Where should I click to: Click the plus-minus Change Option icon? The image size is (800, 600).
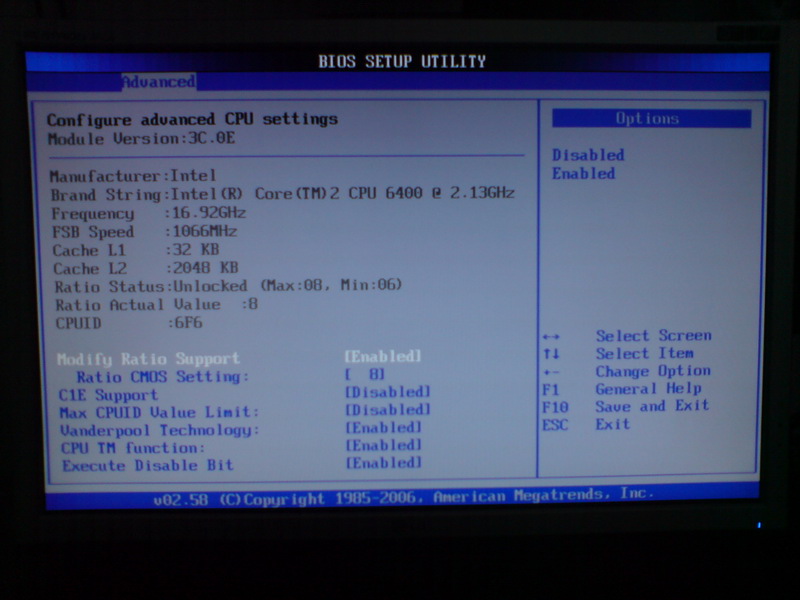551,372
